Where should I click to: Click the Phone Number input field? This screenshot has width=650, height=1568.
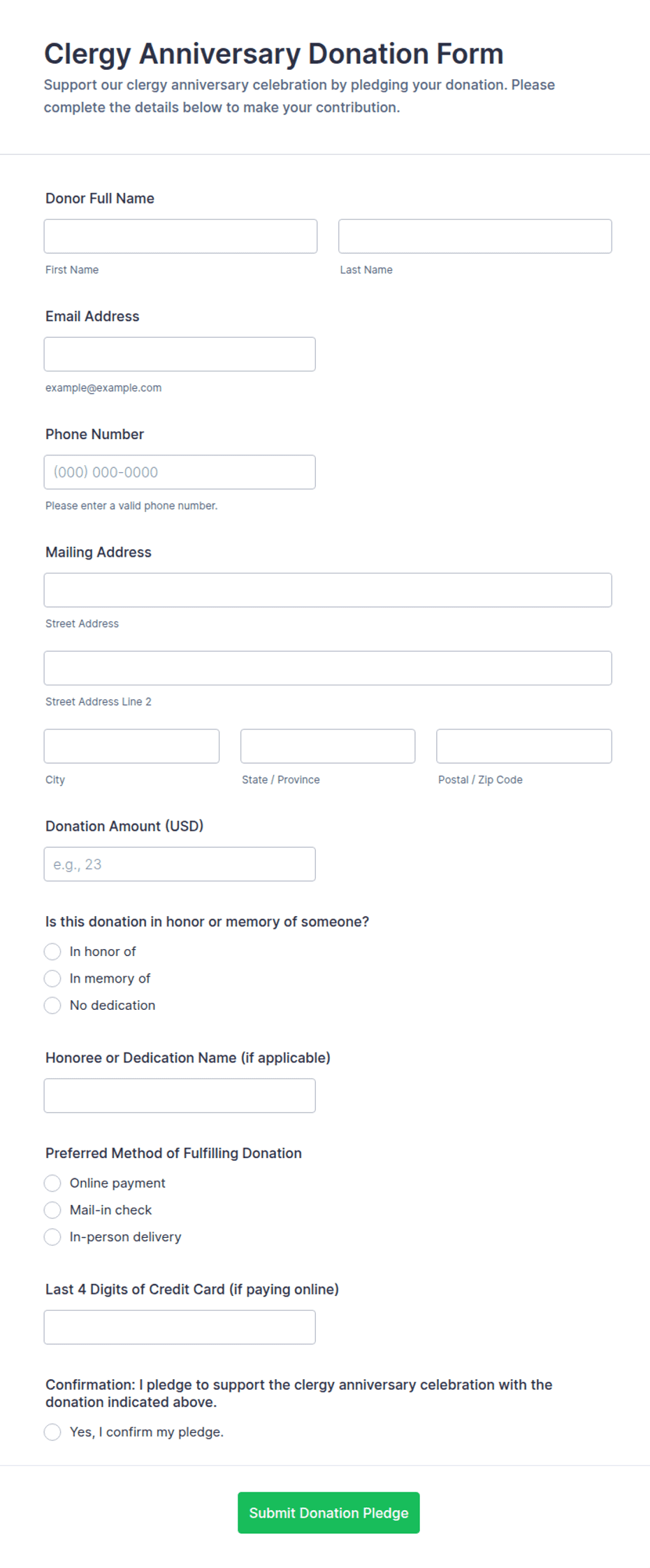pyautogui.click(x=180, y=472)
